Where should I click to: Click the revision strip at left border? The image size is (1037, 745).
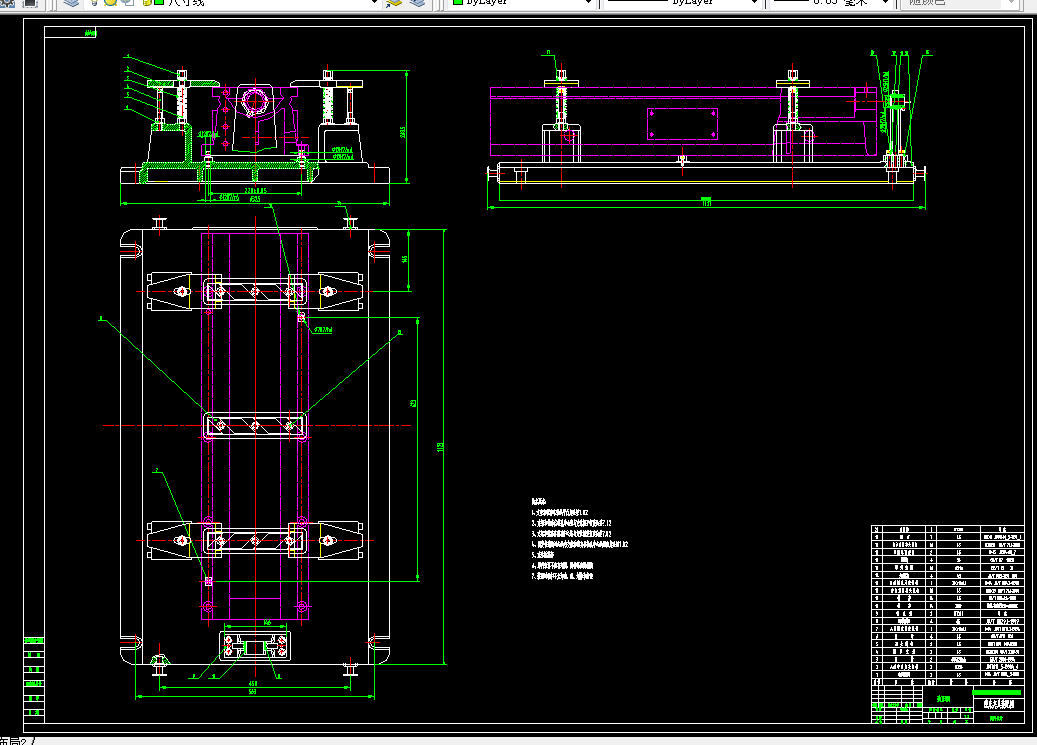pos(34,679)
